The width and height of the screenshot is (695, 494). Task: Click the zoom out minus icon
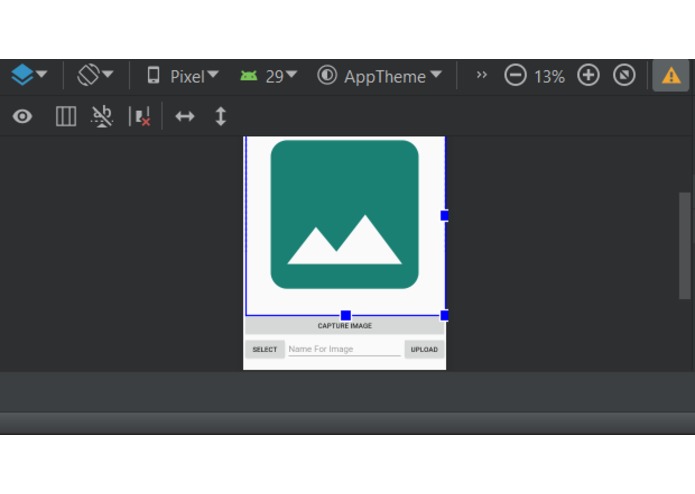tap(515, 75)
